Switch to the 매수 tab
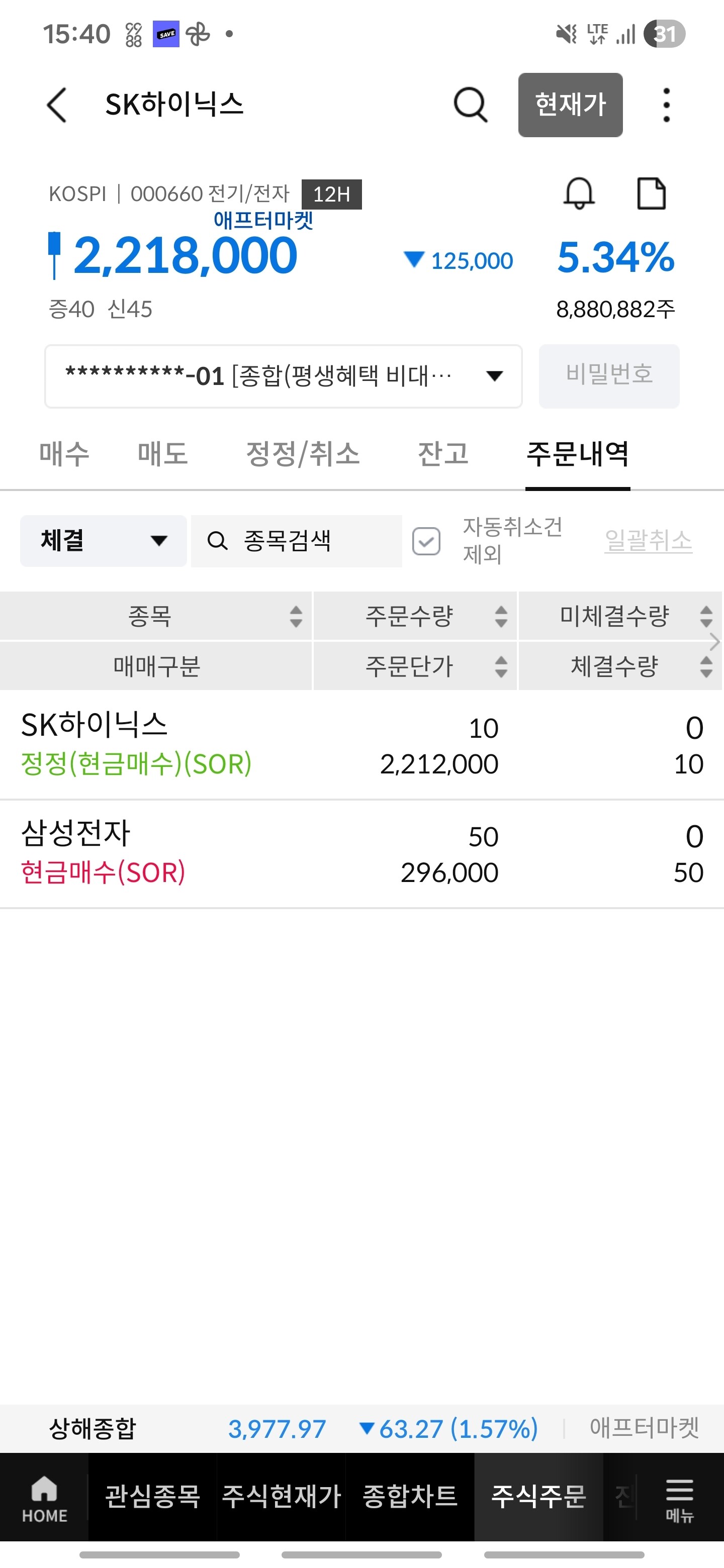This screenshot has width=724, height=1568. [x=64, y=454]
